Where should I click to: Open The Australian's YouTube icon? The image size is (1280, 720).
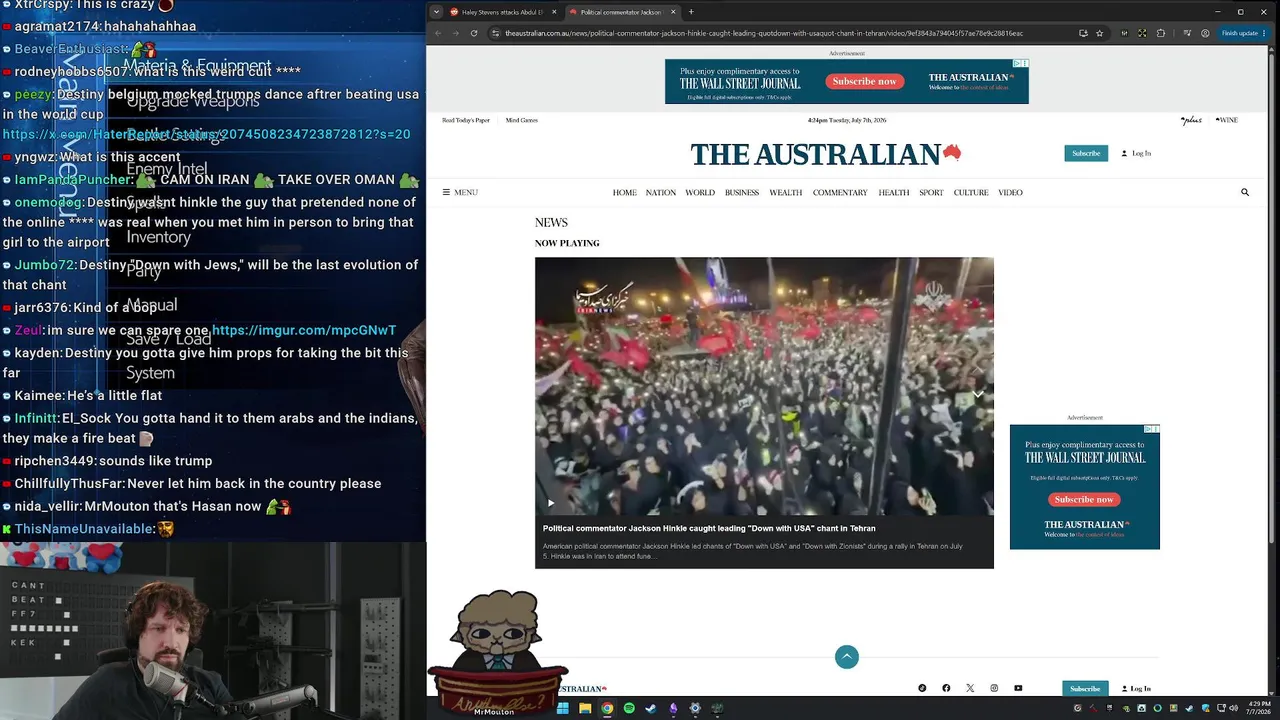tap(1018, 688)
